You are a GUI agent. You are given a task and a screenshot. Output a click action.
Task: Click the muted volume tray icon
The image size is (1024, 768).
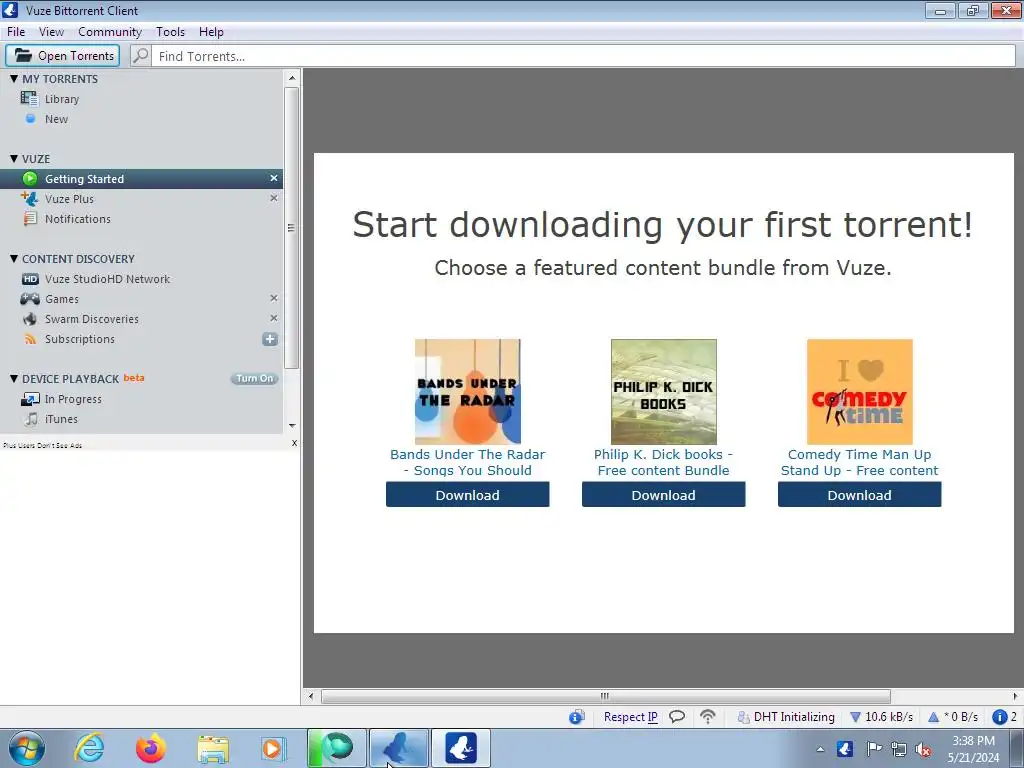point(923,749)
